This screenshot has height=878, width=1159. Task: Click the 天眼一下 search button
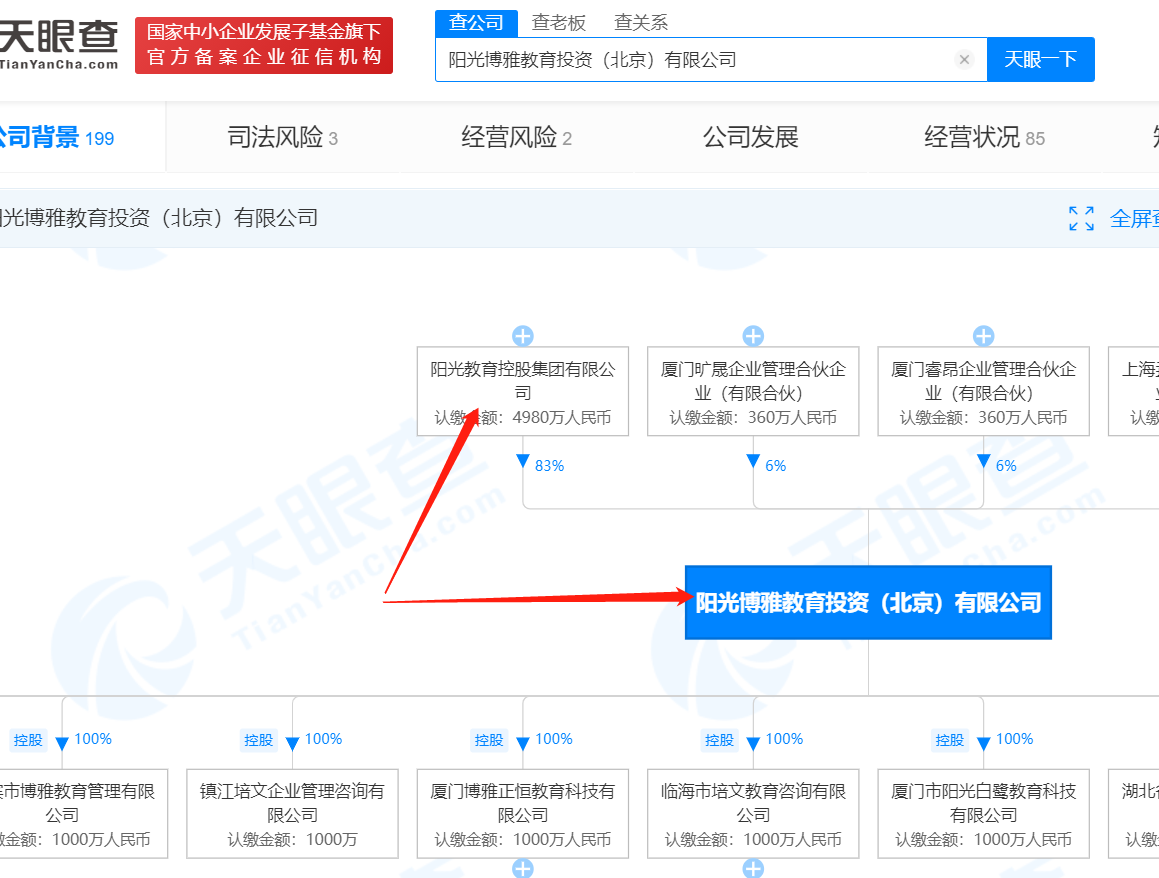pos(1041,59)
